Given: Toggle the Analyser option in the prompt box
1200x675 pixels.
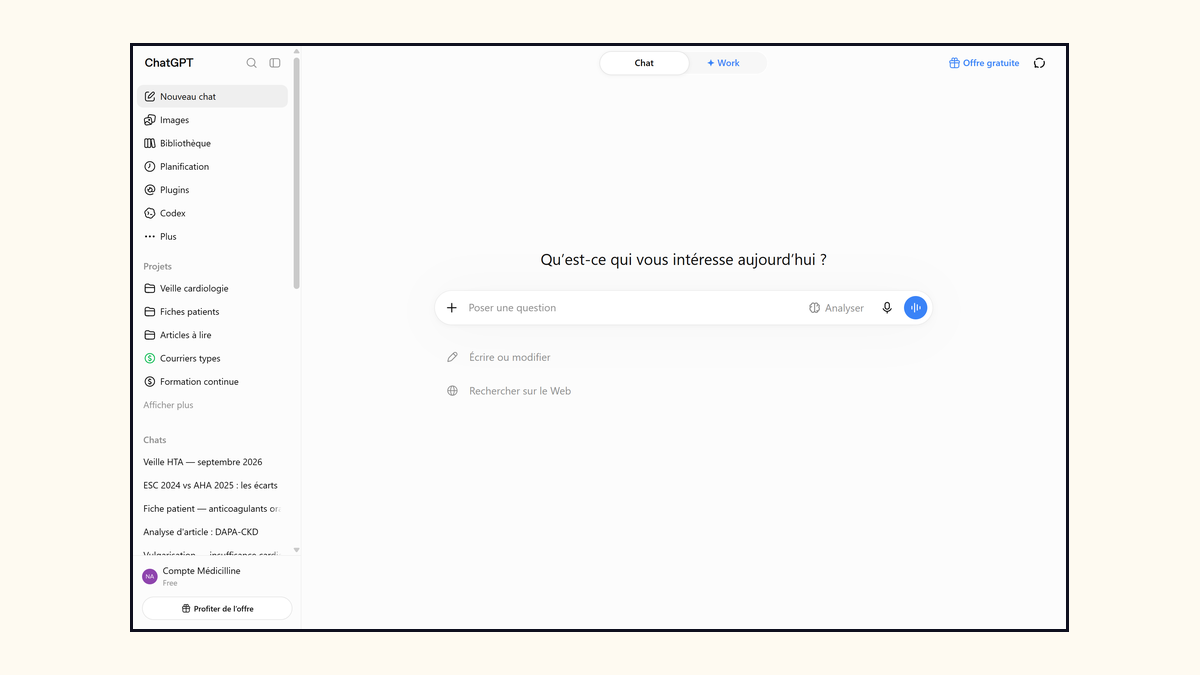Looking at the screenshot, I should [x=836, y=308].
